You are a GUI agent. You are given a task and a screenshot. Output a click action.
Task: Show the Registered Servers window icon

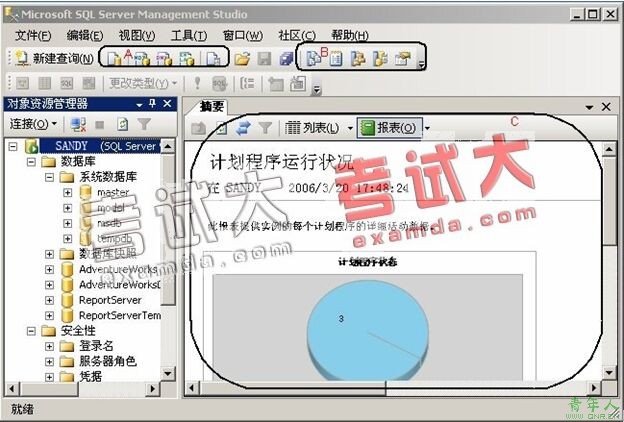click(x=314, y=59)
